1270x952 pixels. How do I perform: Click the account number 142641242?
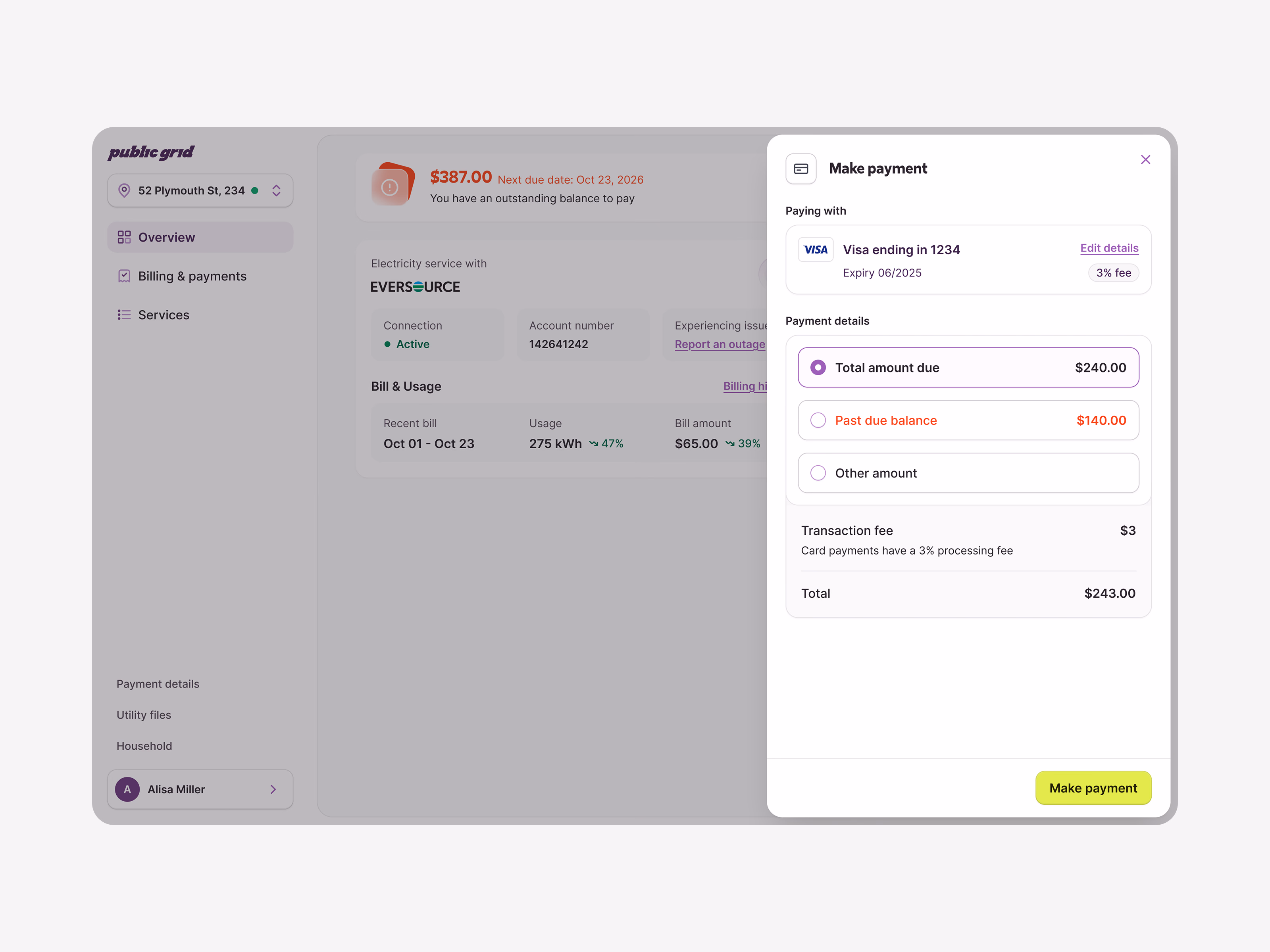(x=559, y=344)
